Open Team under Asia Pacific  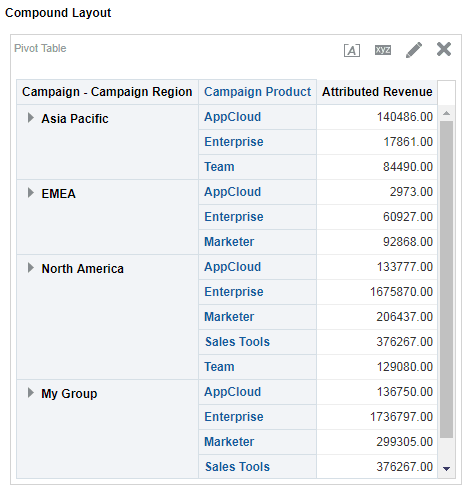click(219, 167)
